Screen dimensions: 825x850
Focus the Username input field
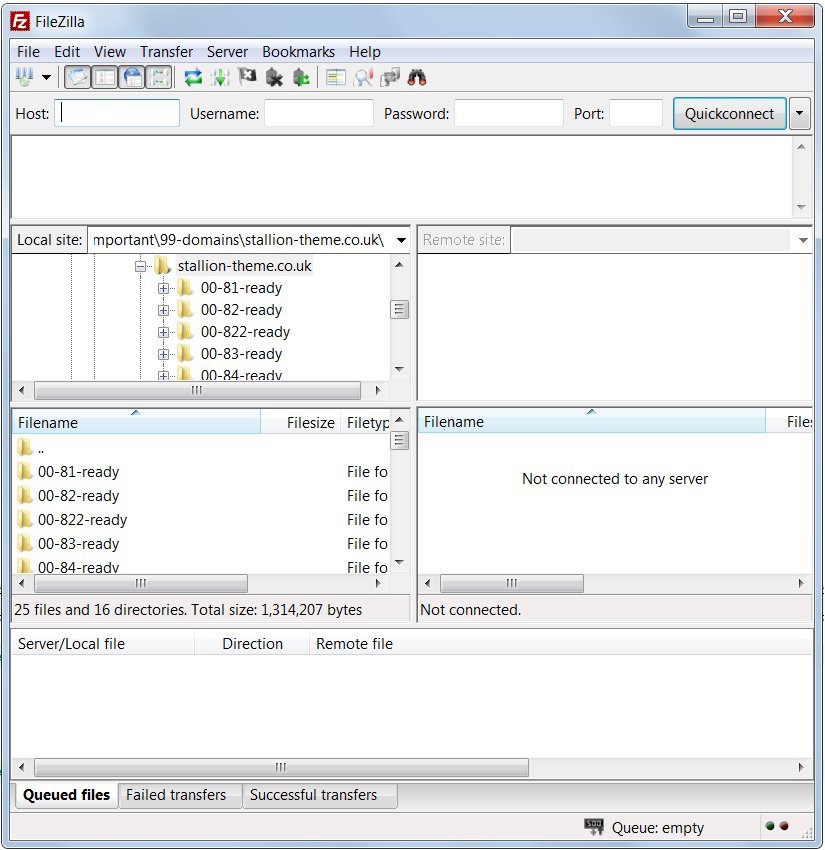pyautogui.click(x=319, y=113)
